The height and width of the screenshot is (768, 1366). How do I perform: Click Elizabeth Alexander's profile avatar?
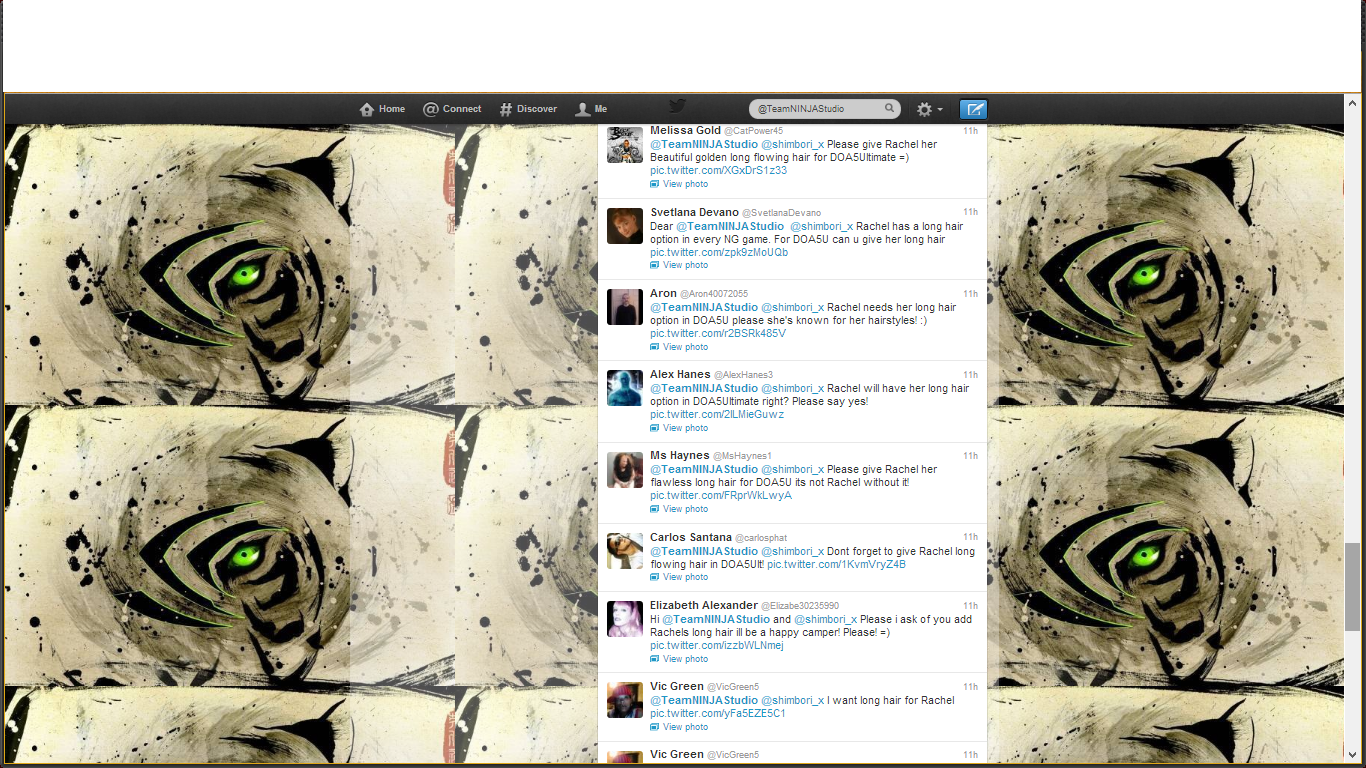point(625,619)
